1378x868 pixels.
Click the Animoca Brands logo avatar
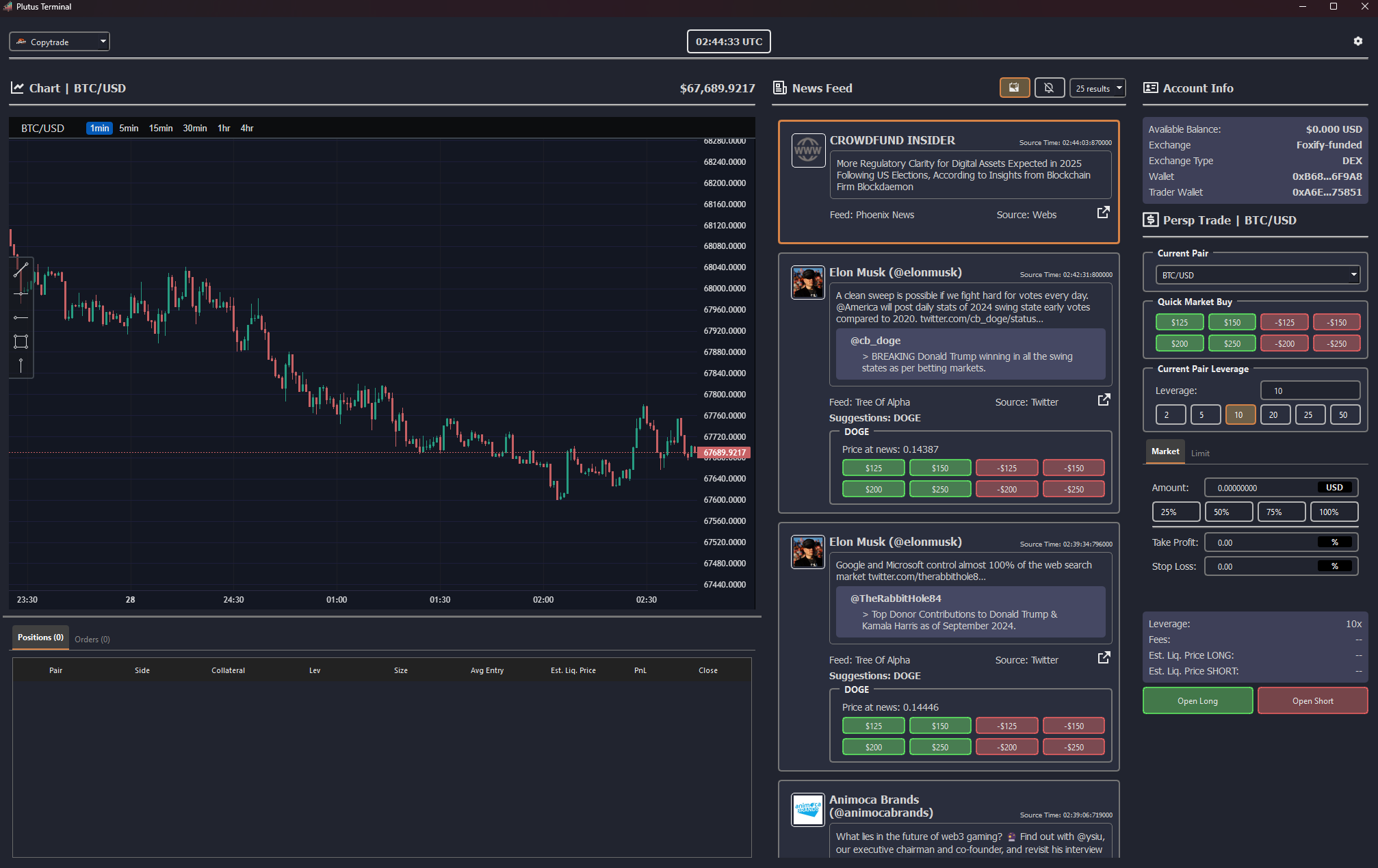pos(808,810)
